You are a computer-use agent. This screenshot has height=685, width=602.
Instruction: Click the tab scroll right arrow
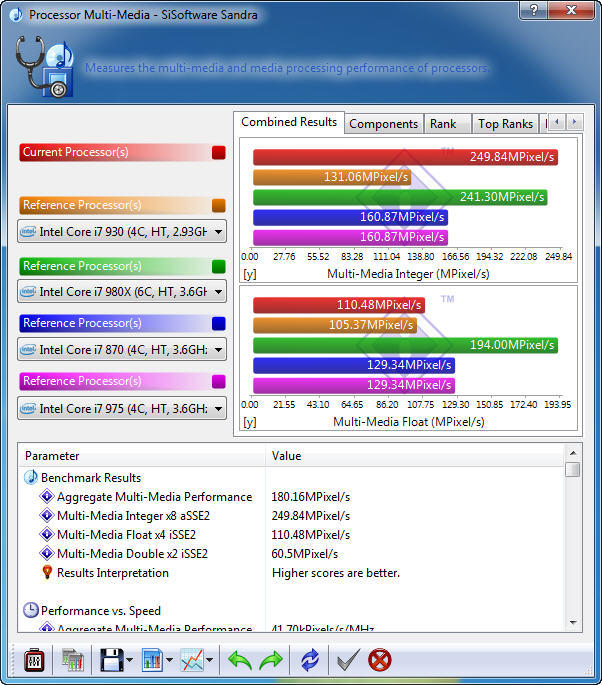(x=574, y=122)
